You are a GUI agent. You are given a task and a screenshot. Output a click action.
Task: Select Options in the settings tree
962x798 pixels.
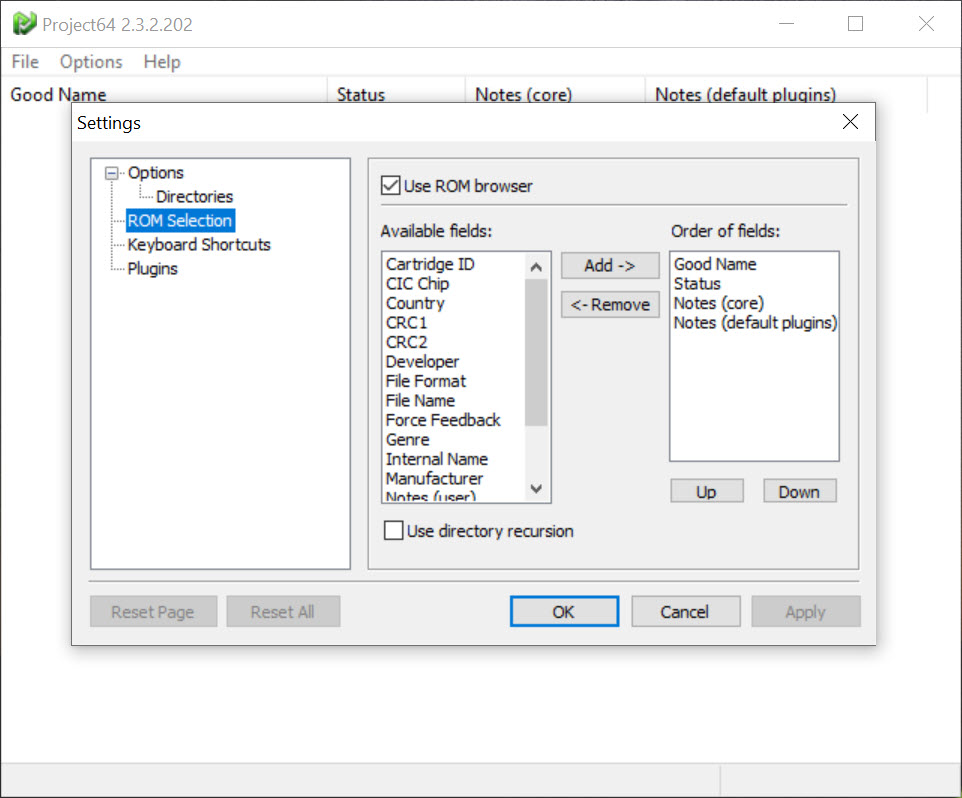coord(155,173)
